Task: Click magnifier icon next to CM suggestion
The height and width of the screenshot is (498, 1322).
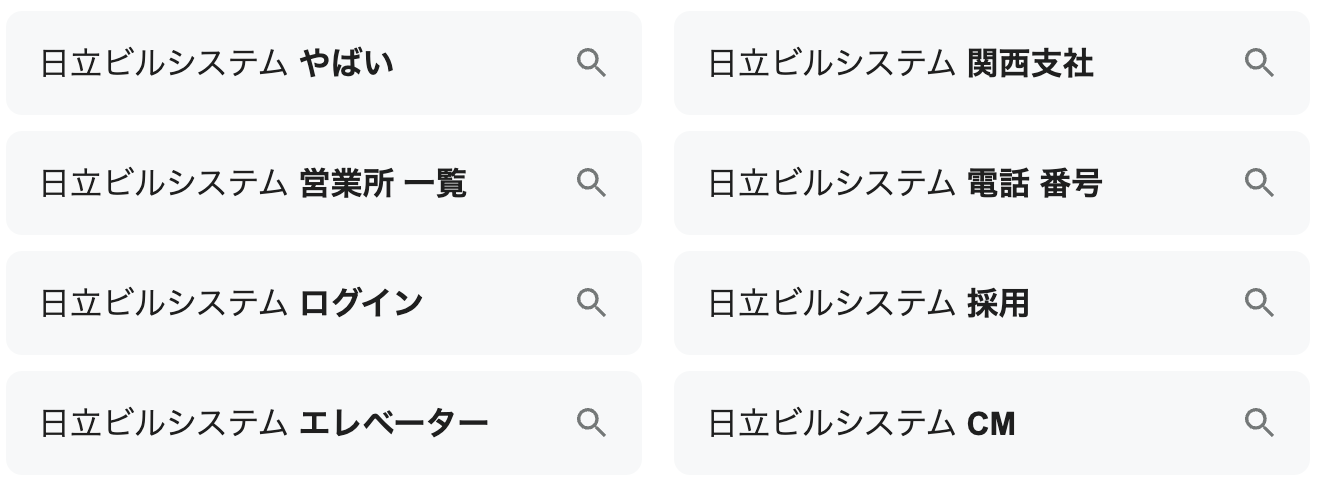Action: click(1259, 423)
